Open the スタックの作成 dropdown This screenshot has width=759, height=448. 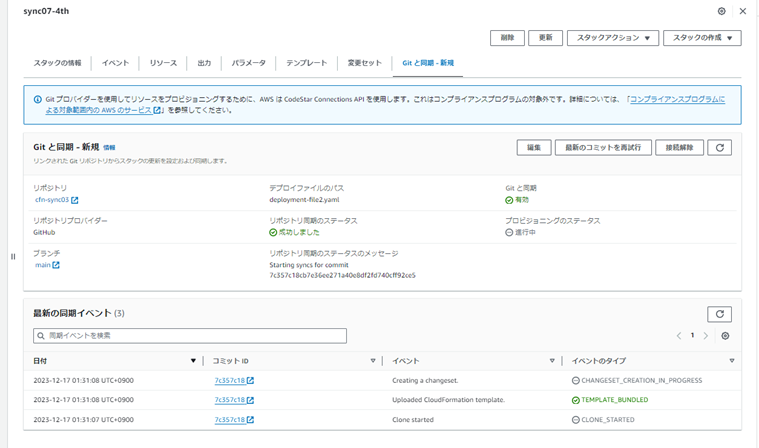702,38
